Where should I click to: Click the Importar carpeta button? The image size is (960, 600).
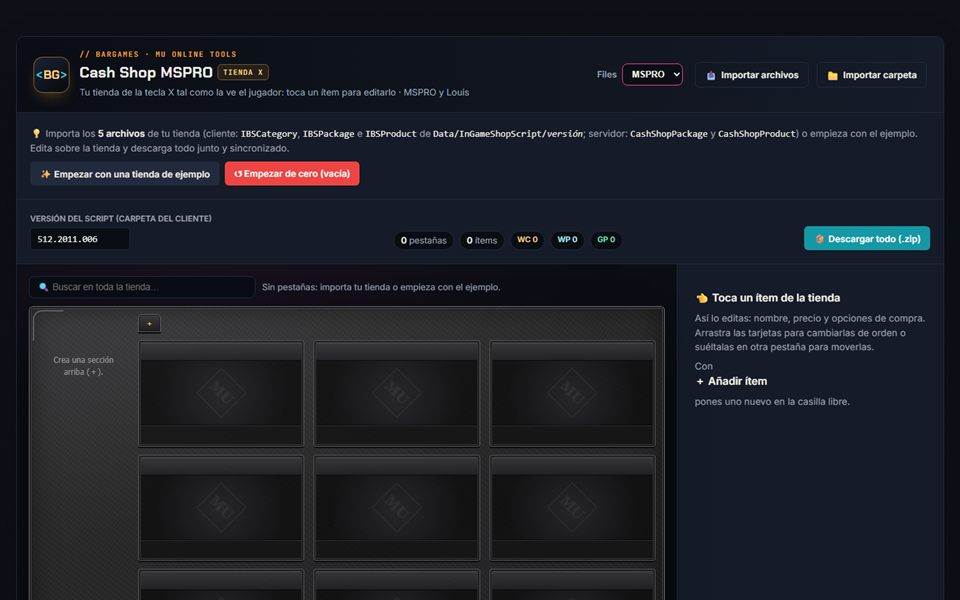click(872, 75)
